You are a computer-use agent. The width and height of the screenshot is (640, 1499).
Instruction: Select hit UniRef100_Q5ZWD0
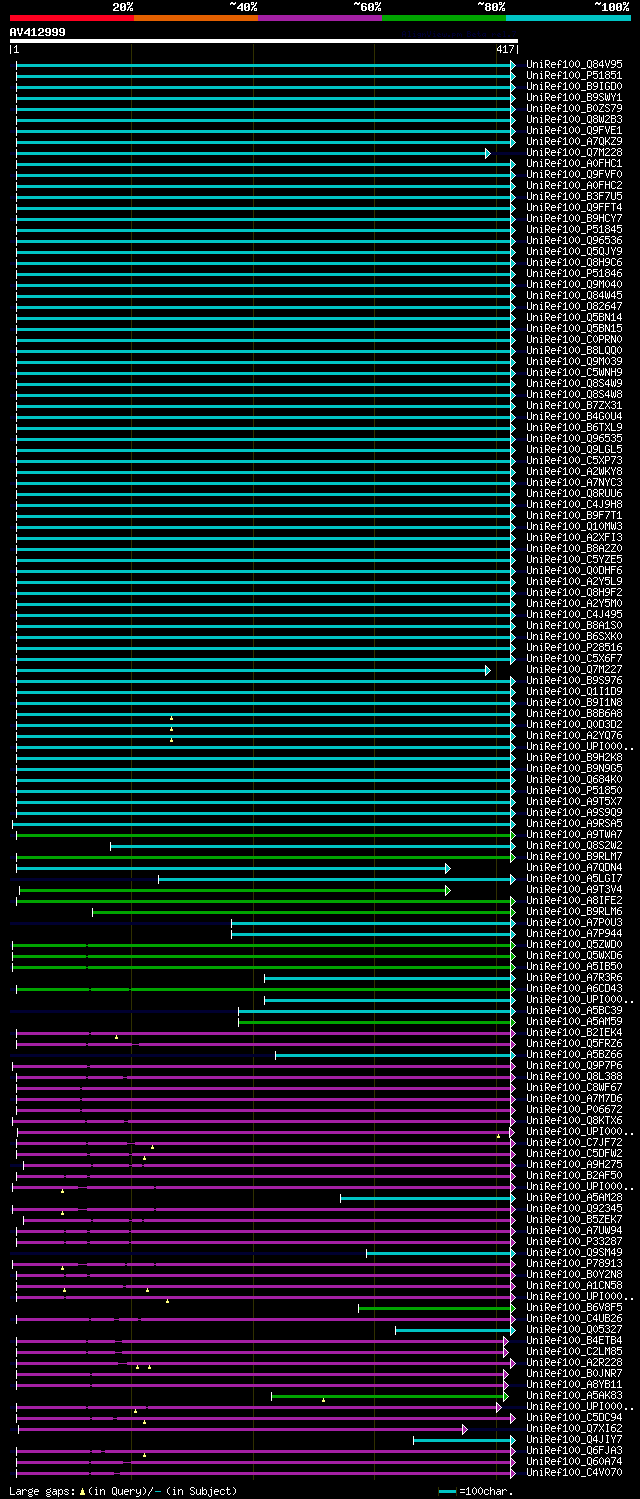click(573, 944)
